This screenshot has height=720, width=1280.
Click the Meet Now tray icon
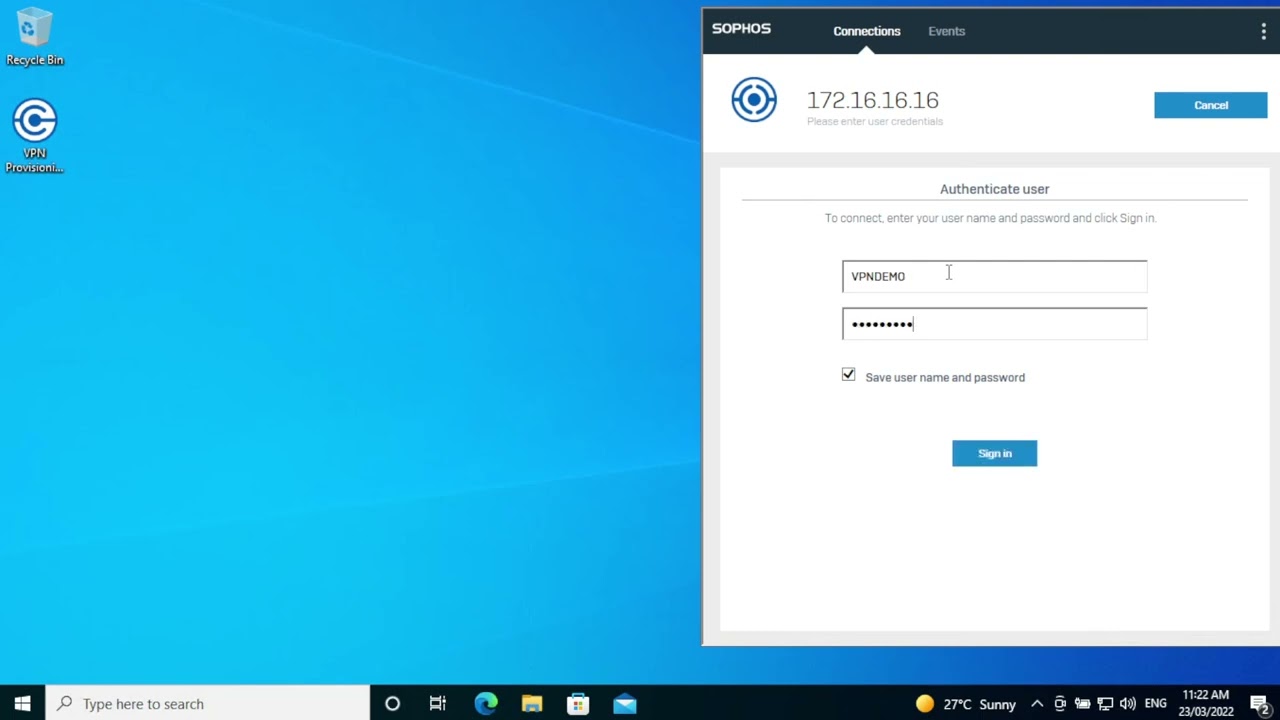[1060, 704]
